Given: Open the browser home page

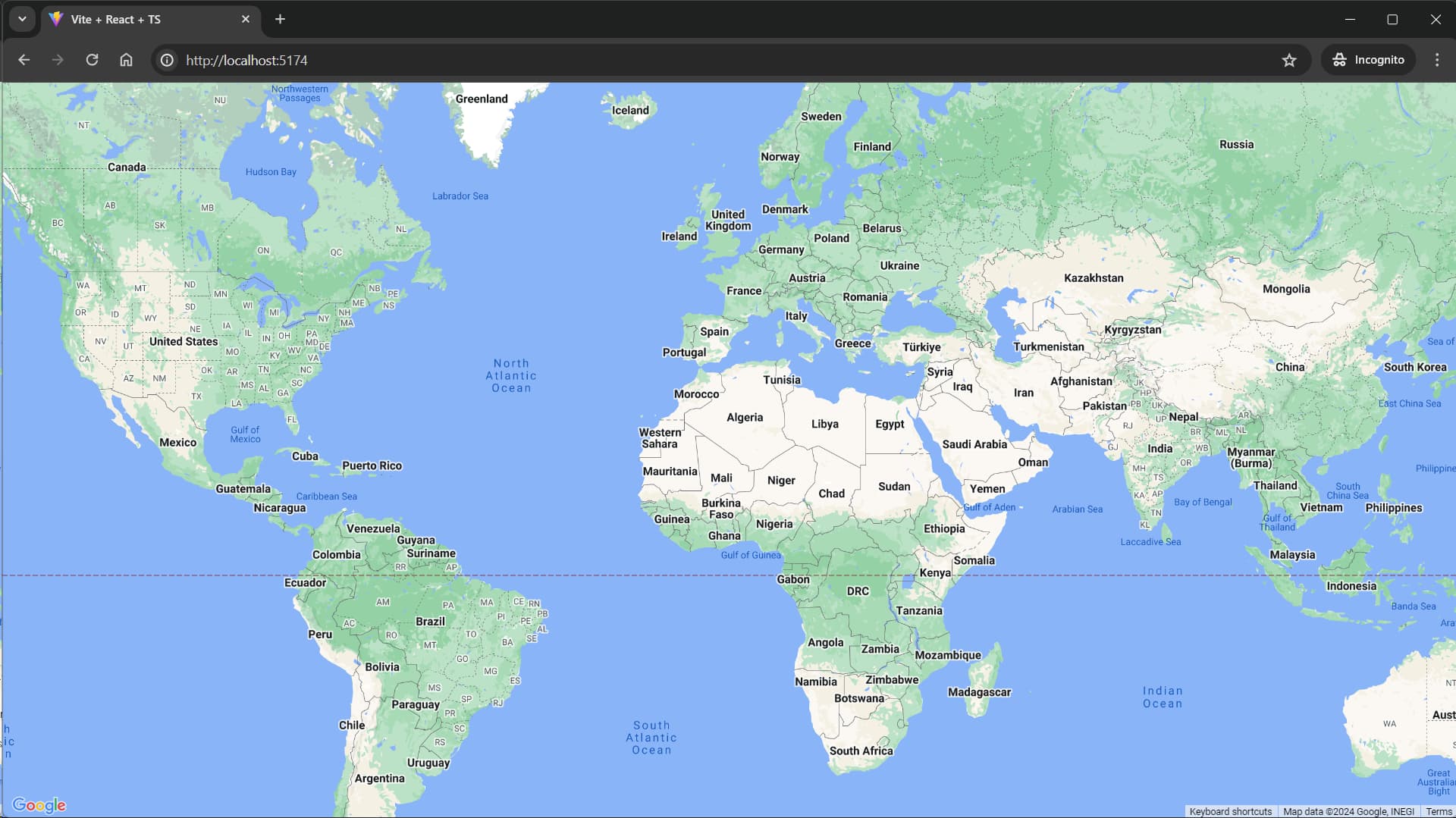Looking at the screenshot, I should pos(126,60).
